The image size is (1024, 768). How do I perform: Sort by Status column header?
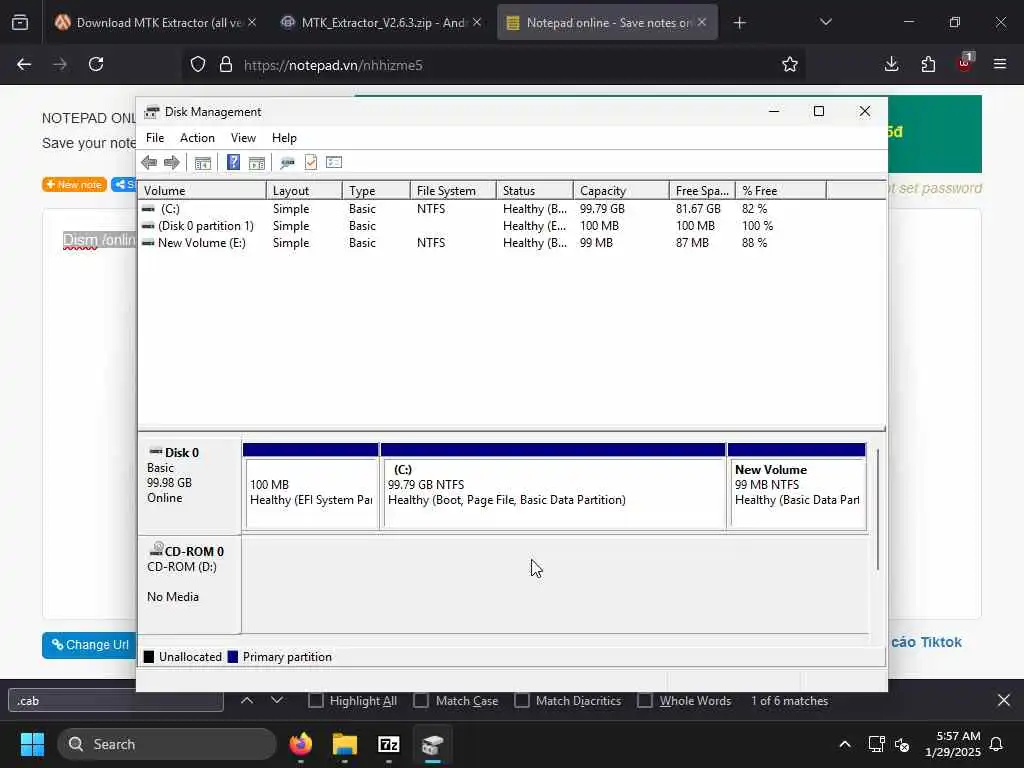tap(535, 191)
